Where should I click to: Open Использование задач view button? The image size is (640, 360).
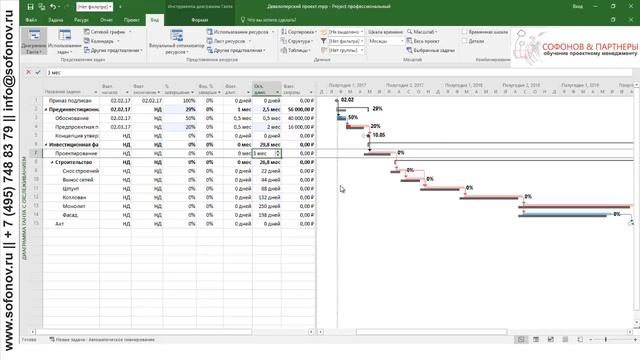point(64,41)
